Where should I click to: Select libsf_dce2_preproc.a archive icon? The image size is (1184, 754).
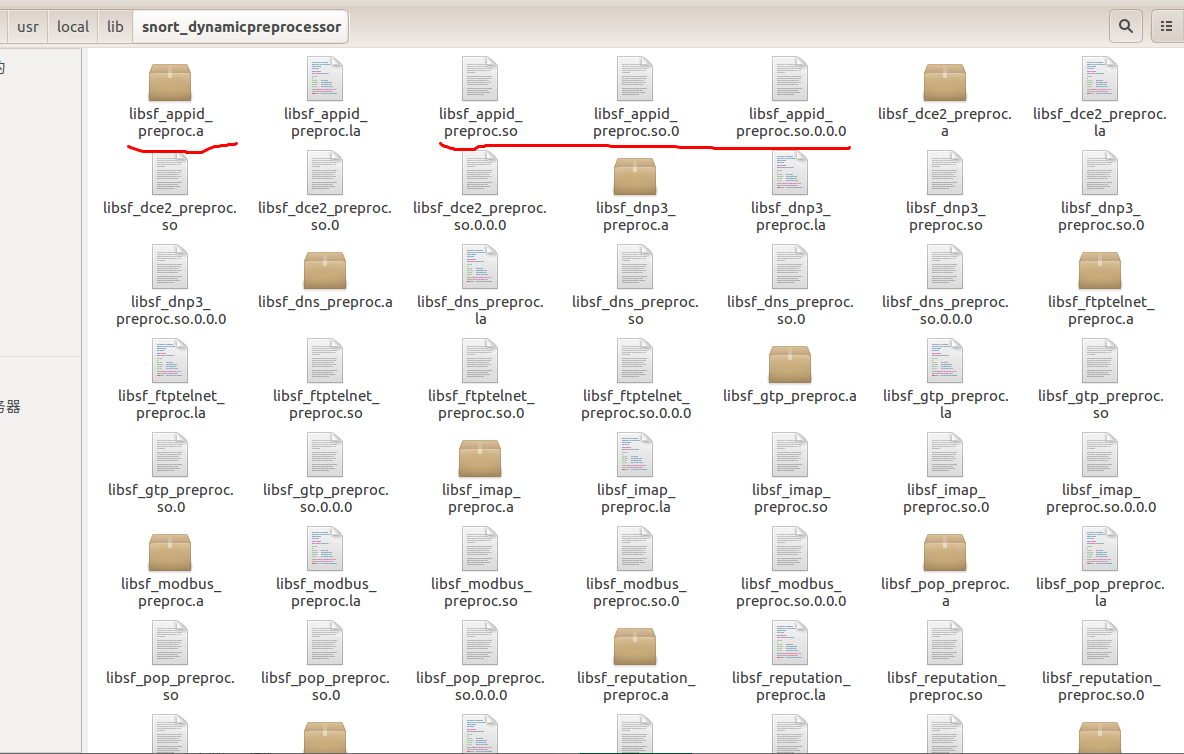[x=945, y=82]
